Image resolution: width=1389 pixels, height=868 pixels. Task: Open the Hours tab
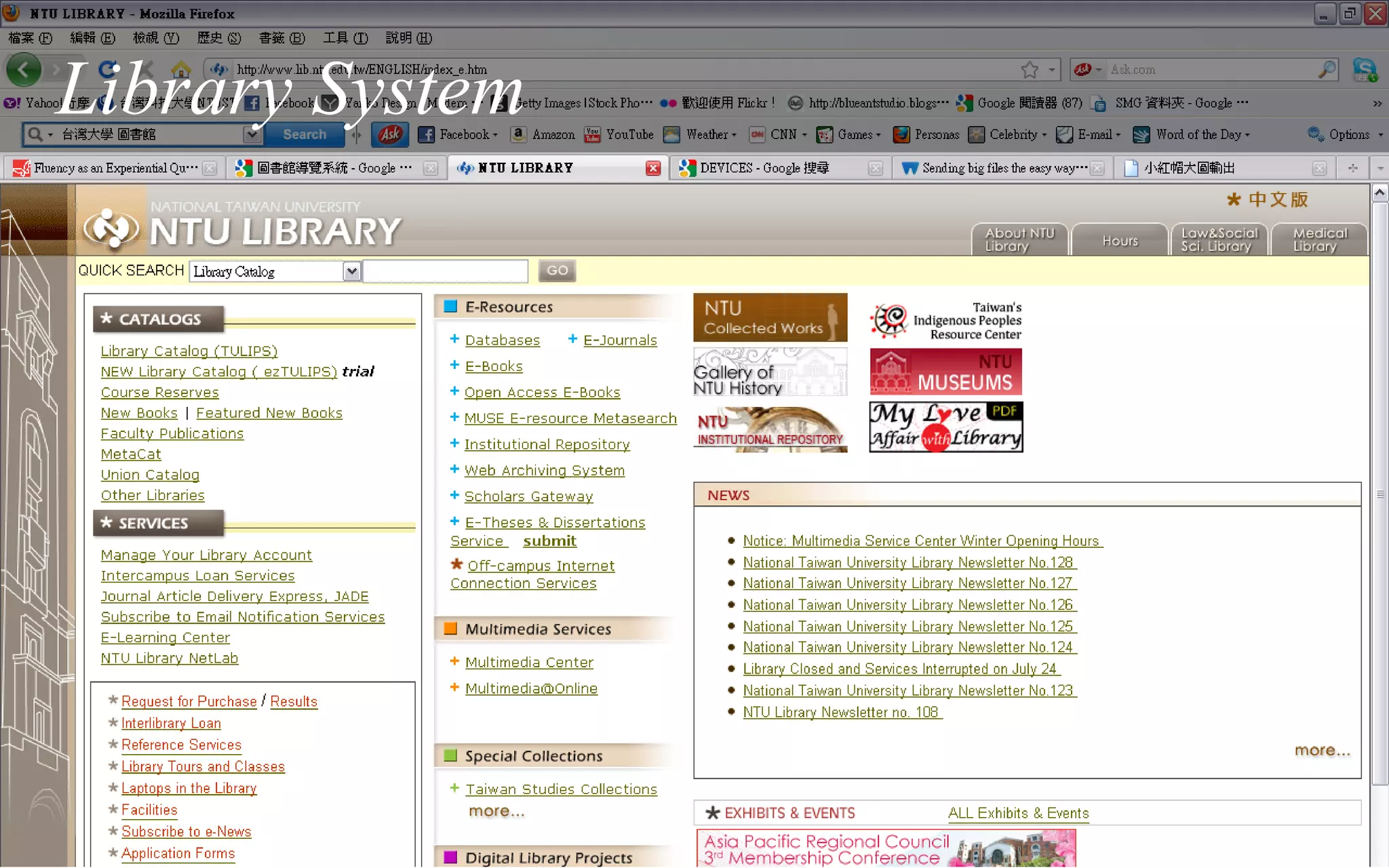[x=1120, y=241]
